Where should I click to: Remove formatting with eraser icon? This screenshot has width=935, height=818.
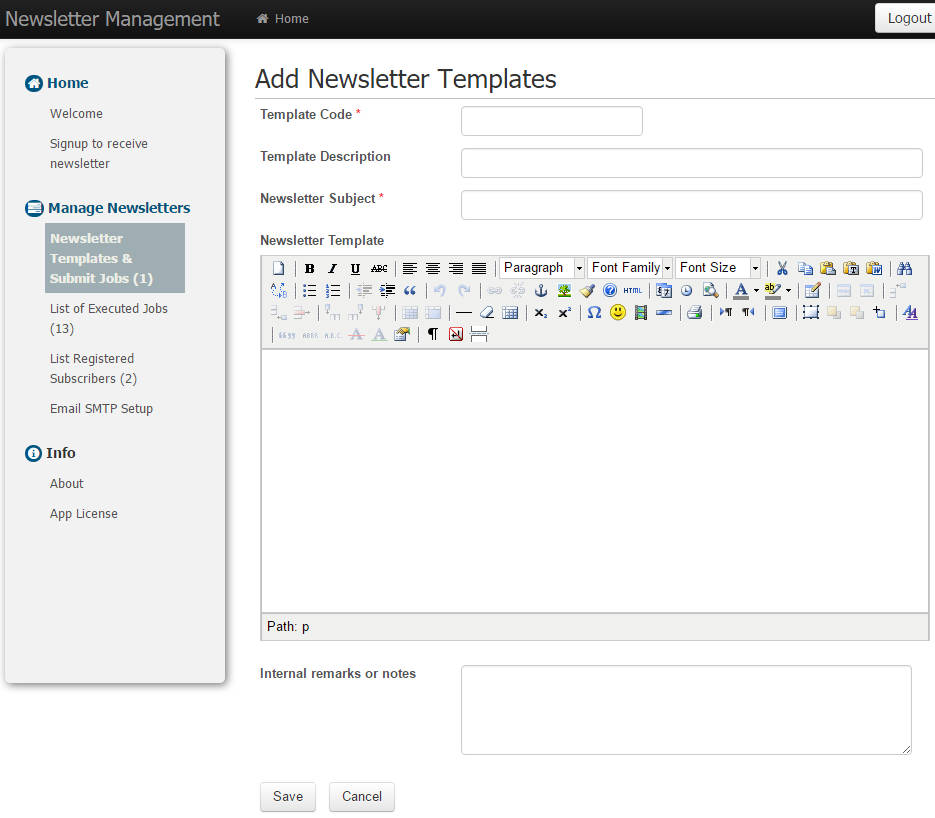coord(487,312)
